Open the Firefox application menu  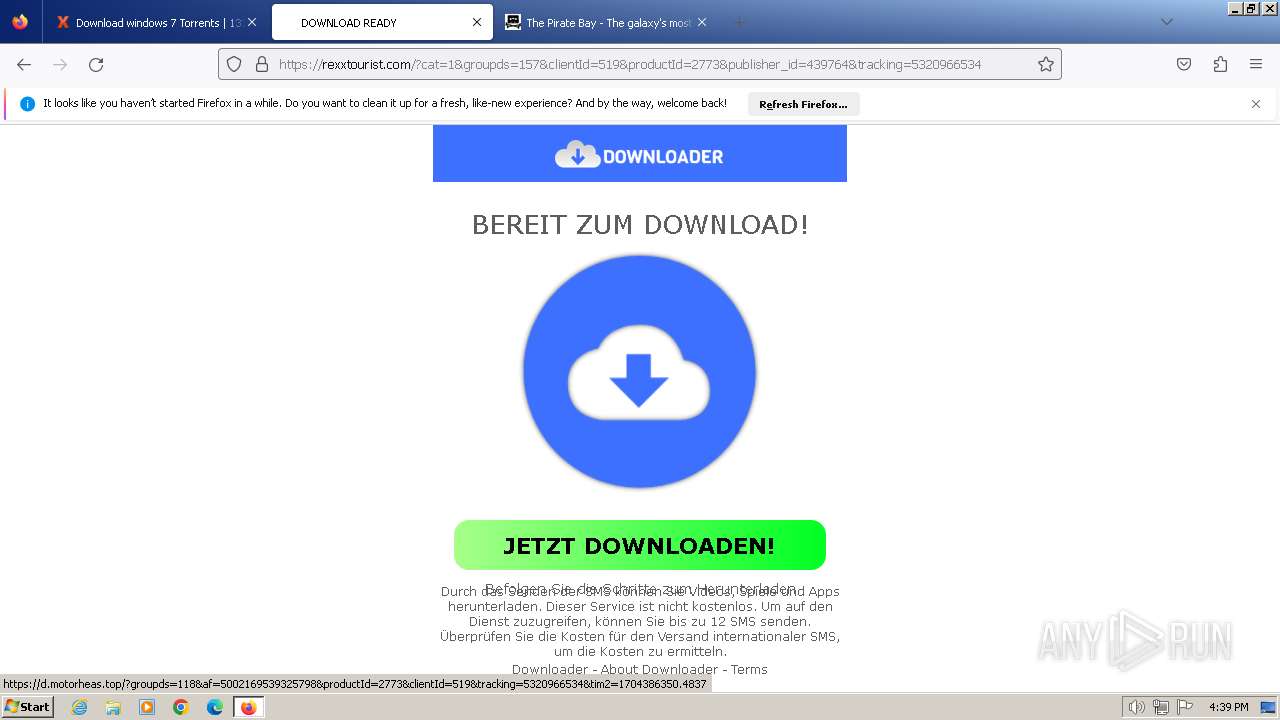coord(1256,64)
